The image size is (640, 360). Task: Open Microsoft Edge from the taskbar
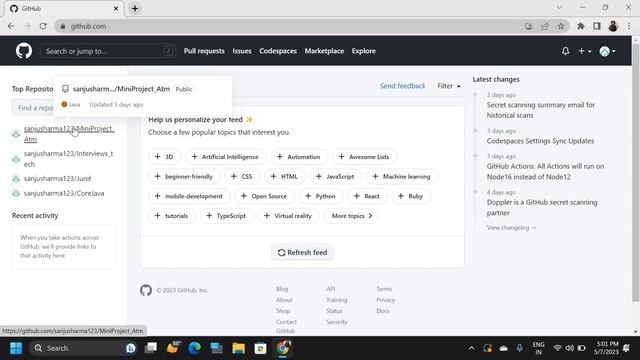pos(195,348)
